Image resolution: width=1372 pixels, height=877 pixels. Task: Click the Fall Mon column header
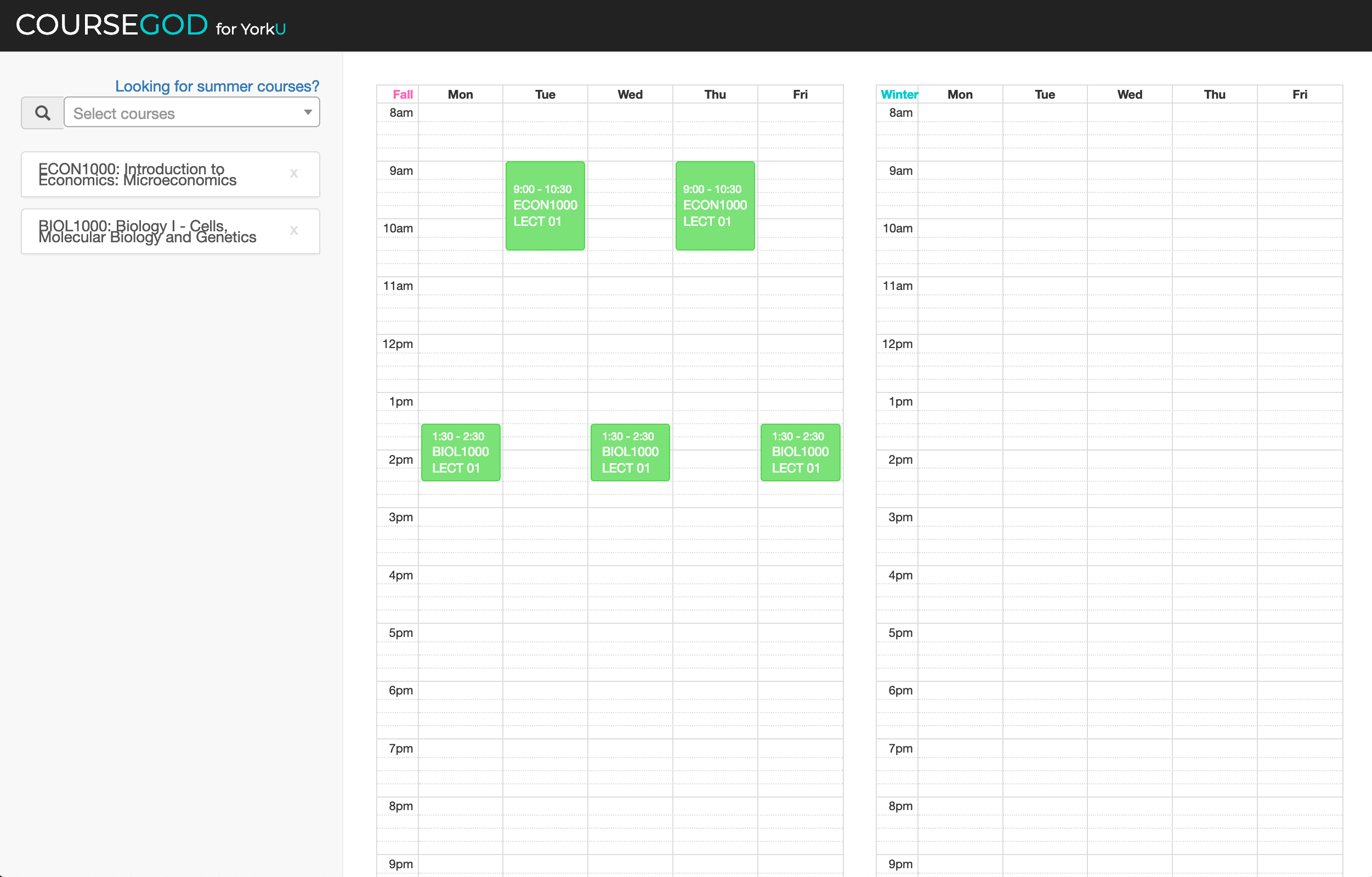pyautogui.click(x=460, y=94)
